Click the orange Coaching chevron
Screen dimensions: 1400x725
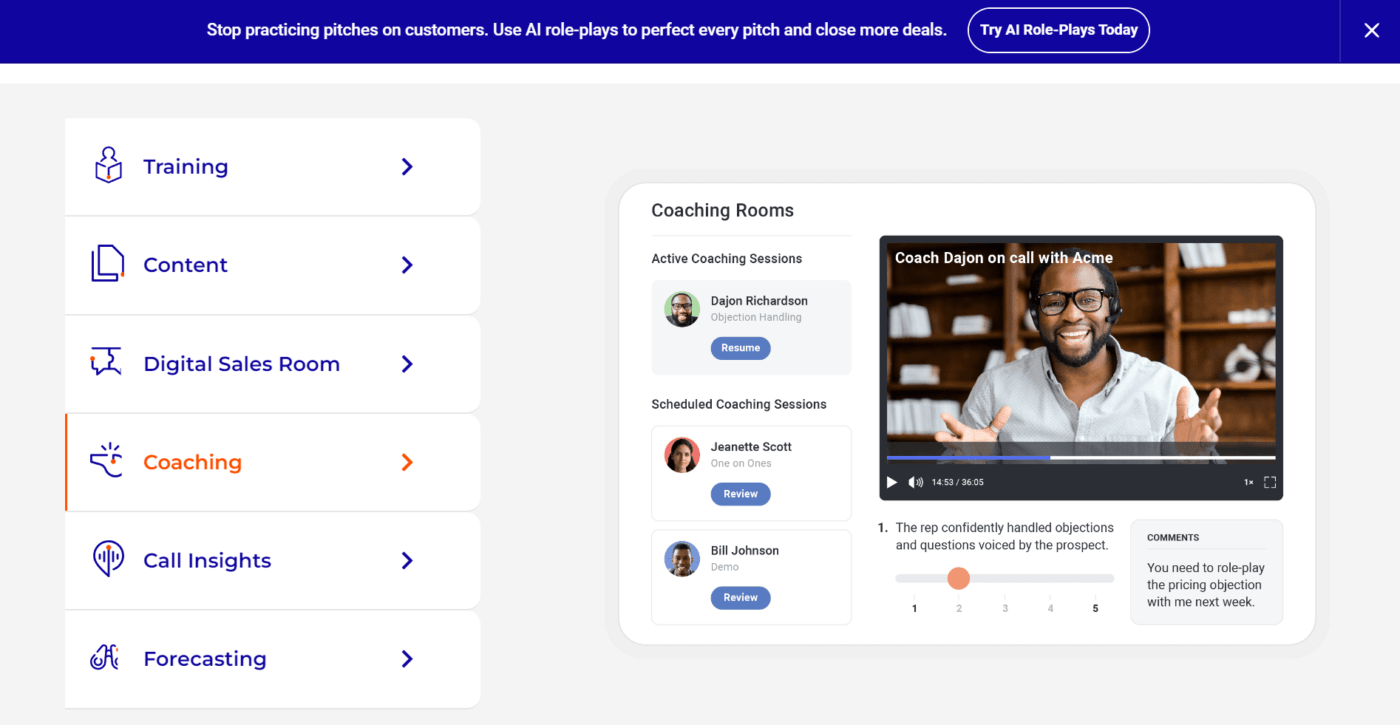[407, 462]
